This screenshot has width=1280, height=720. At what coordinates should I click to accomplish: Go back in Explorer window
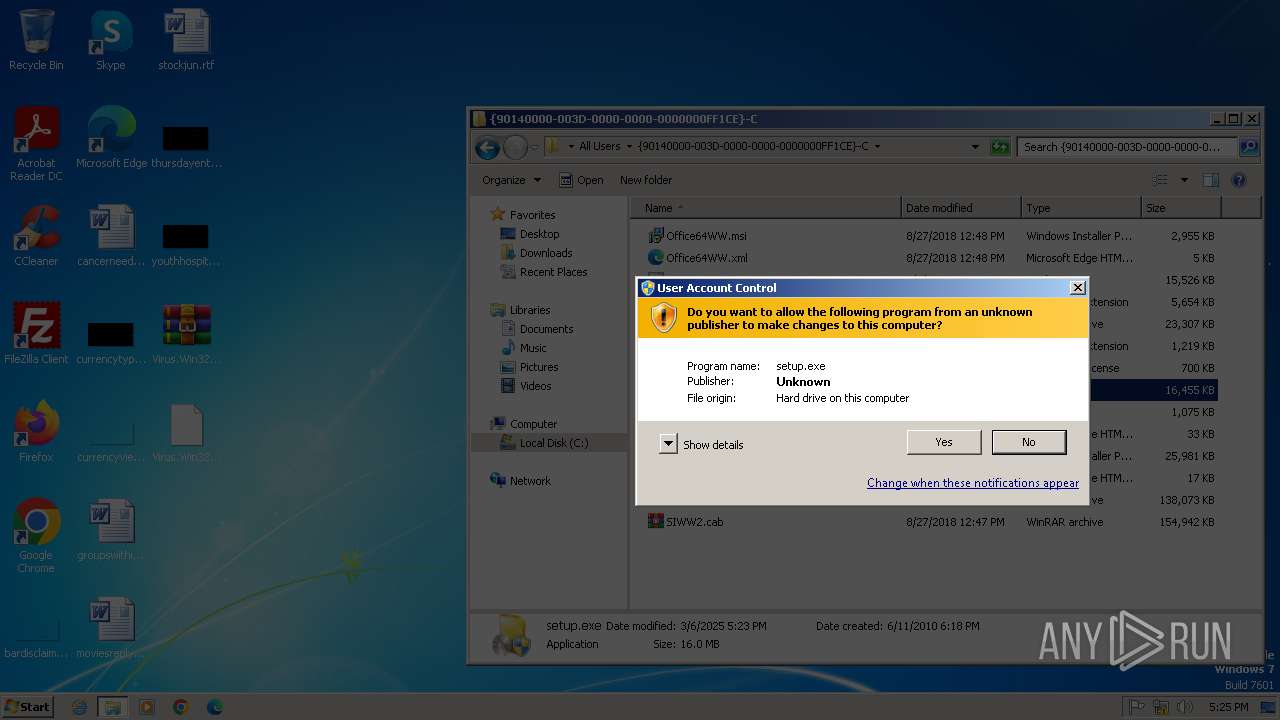click(487, 148)
